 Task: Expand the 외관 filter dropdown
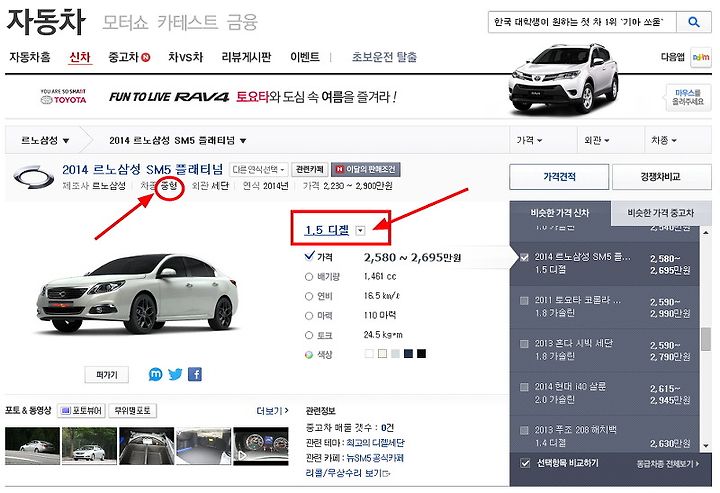click(x=596, y=140)
